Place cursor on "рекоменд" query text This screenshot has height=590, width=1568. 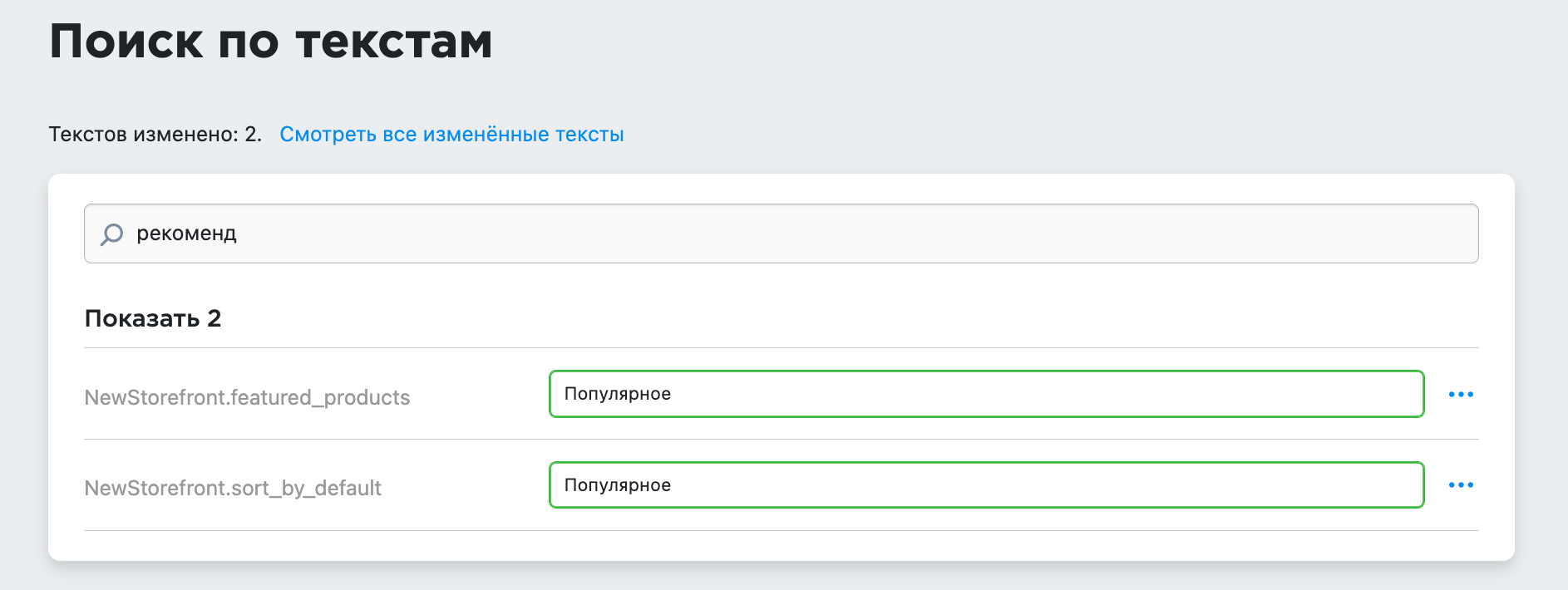tap(186, 234)
